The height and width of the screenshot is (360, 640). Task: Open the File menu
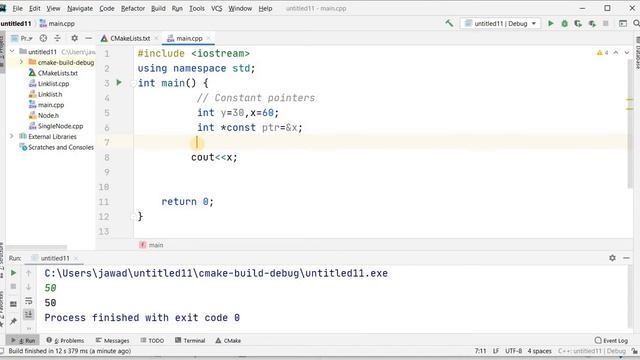(17, 8)
